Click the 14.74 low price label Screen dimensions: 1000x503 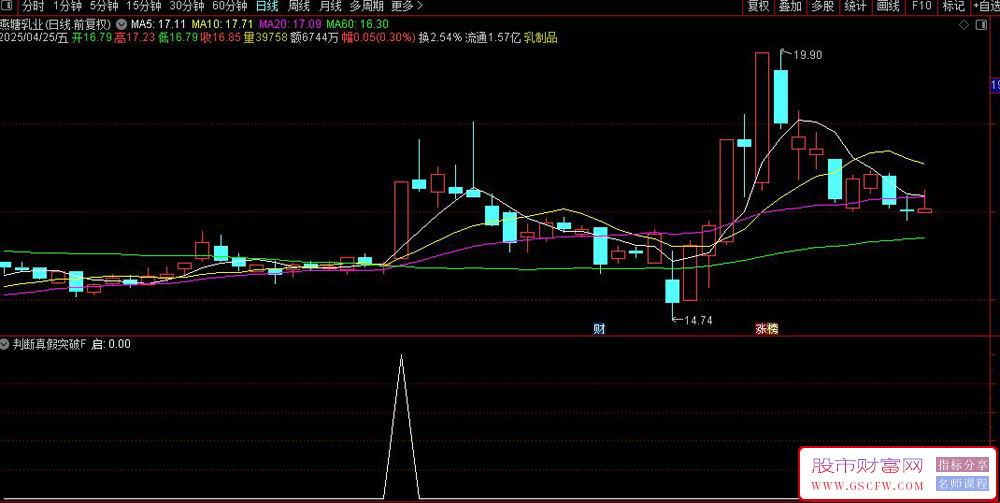tap(698, 321)
